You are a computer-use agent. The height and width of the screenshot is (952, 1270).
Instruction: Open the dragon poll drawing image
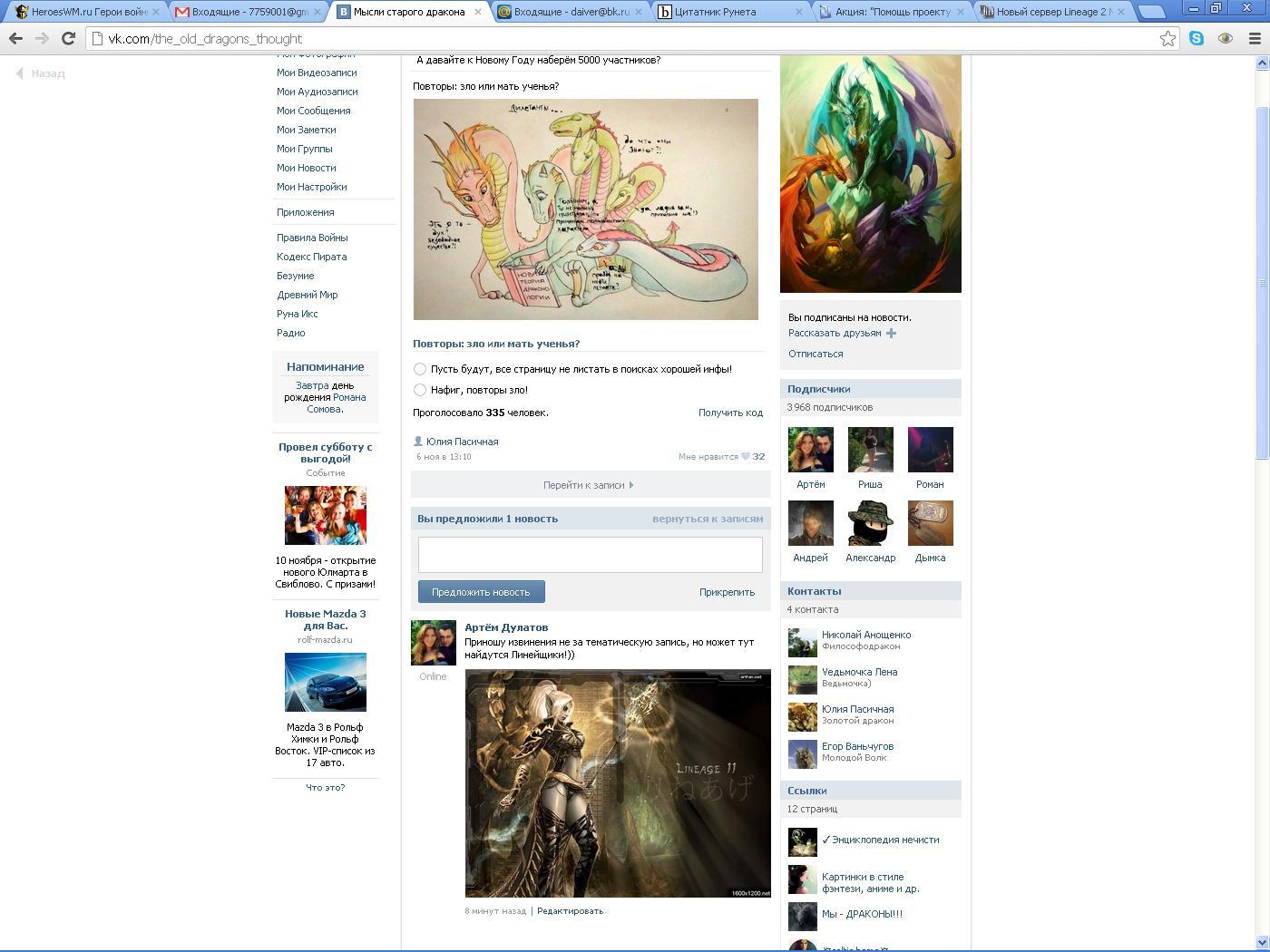point(585,209)
